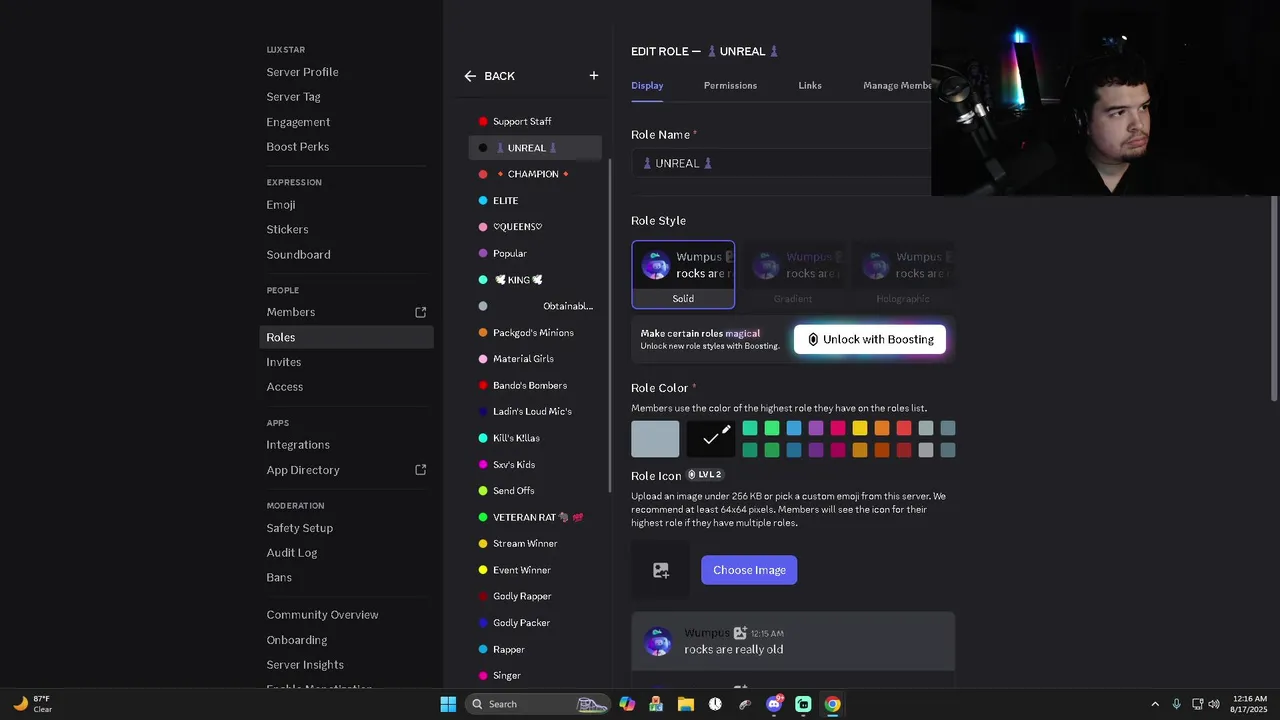This screenshot has width=1280, height=720.
Task: Click Unlock with Boosting button
Action: (x=870, y=339)
